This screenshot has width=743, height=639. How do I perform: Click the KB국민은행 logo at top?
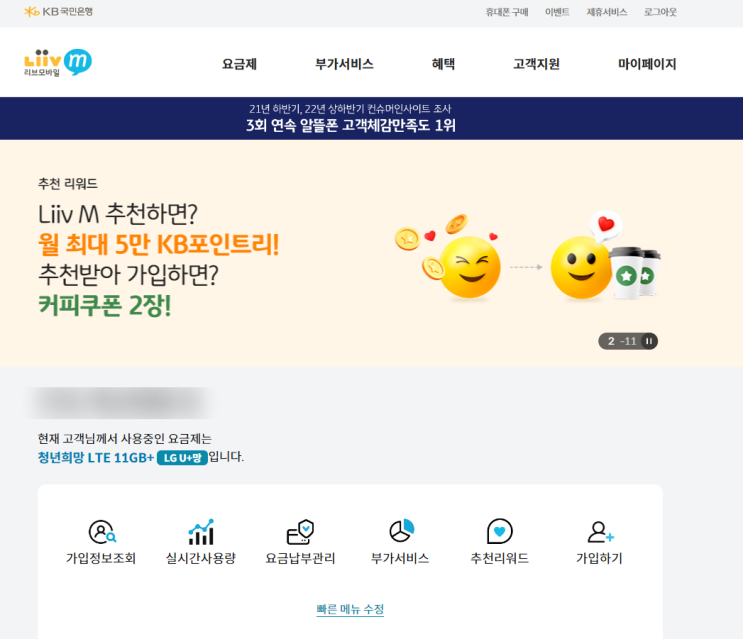tap(59, 11)
